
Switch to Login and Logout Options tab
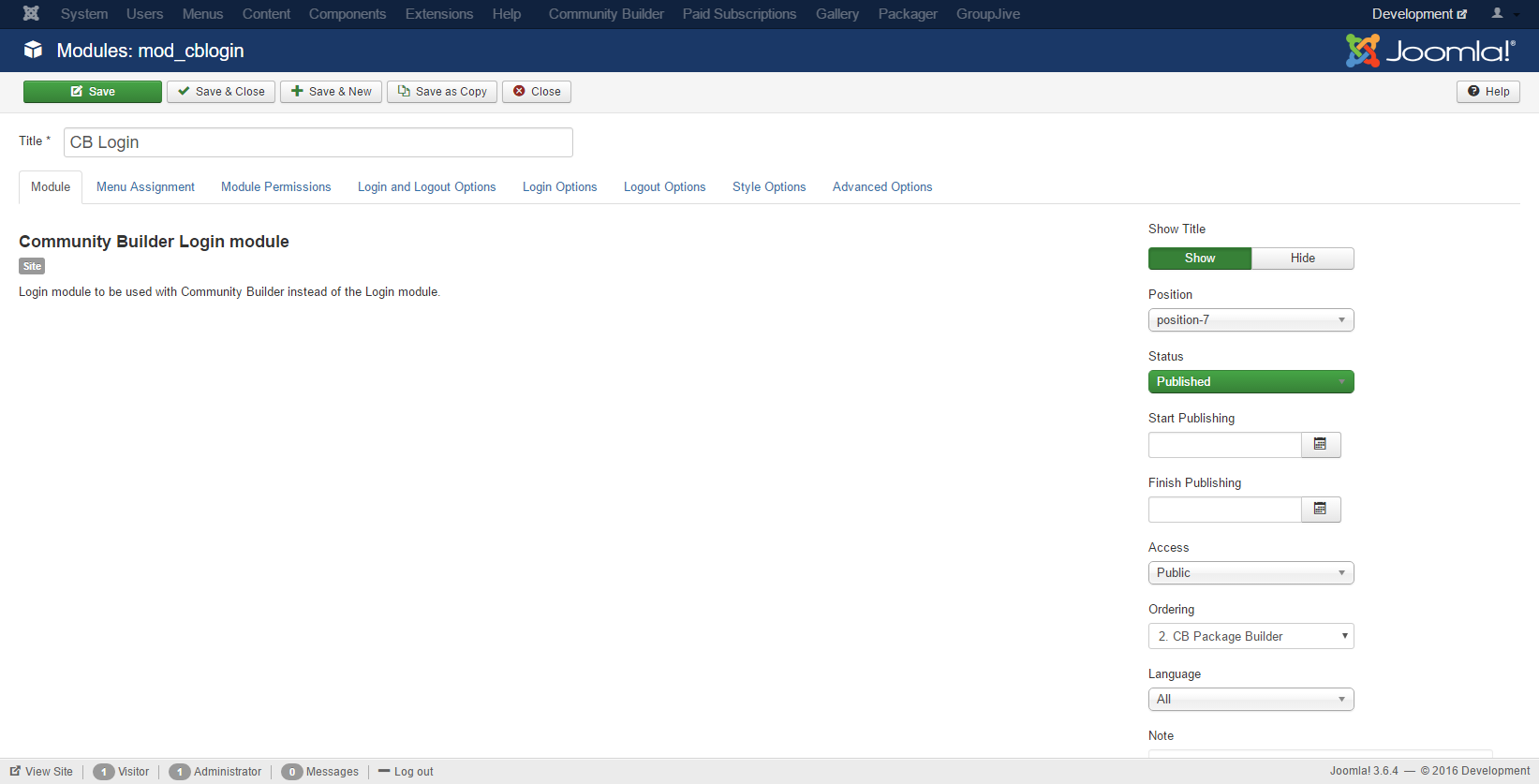[x=427, y=187]
